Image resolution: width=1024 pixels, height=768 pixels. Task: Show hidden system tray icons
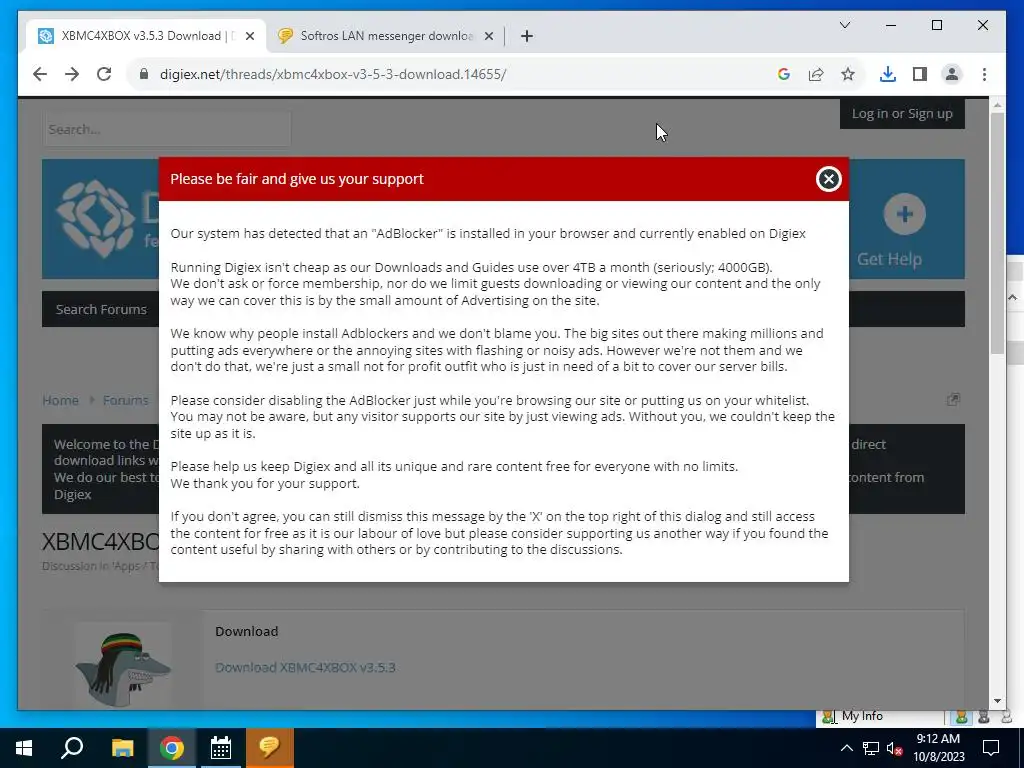(846, 748)
